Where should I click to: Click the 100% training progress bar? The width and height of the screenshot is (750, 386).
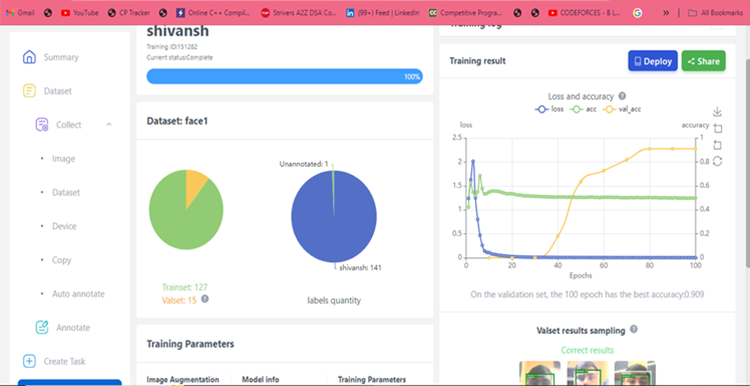click(285, 77)
